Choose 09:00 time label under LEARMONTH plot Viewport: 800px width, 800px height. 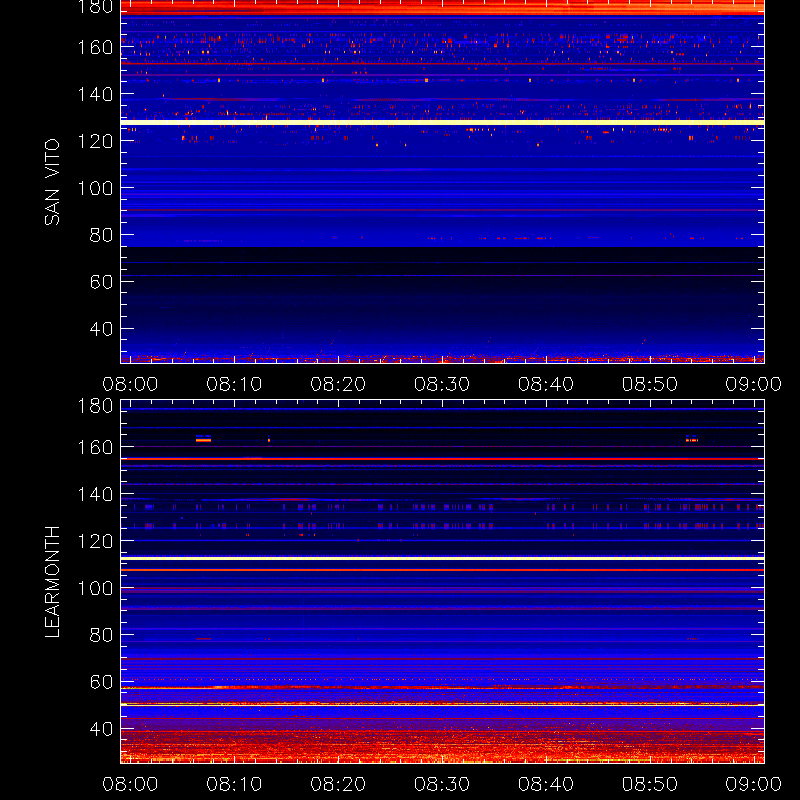coord(754,784)
